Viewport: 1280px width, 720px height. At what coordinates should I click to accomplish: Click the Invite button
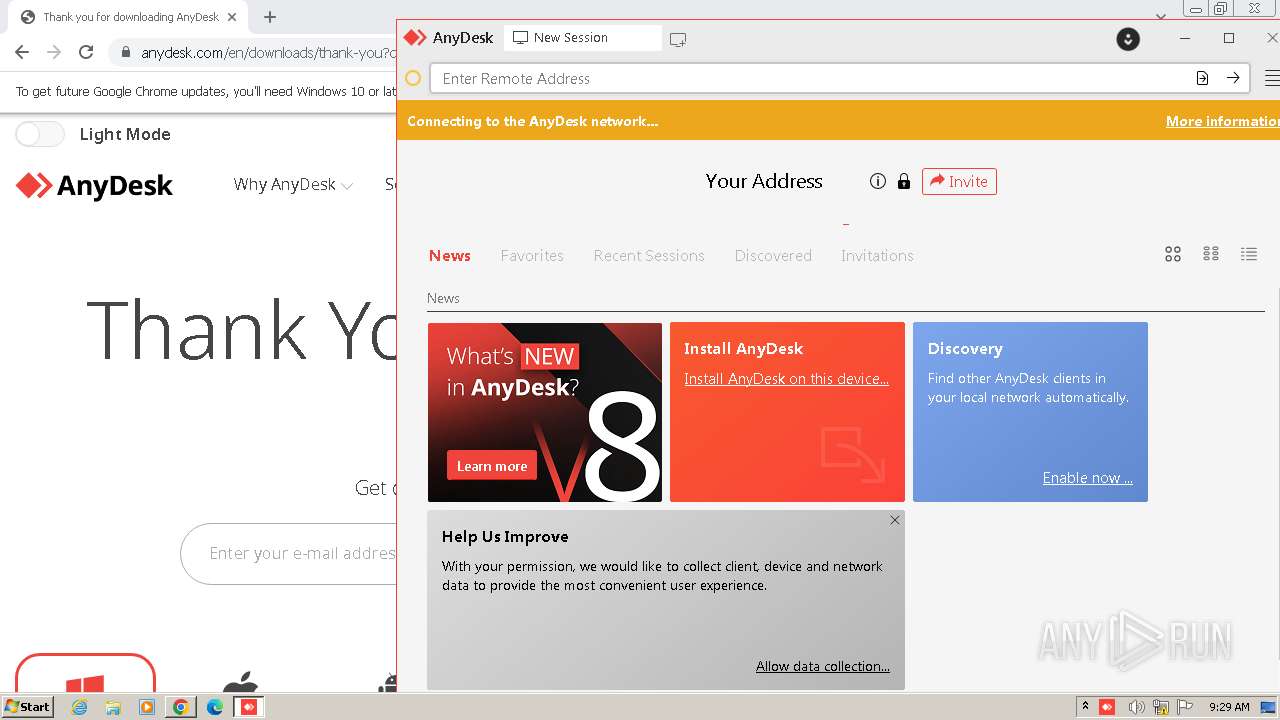pos(959,181)
